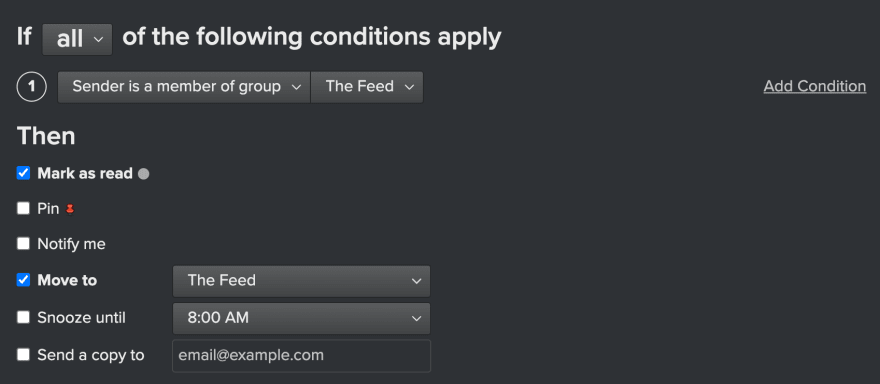Click the circled number 1 condition badge
Viewport: 880px width, 384px height.
[x=31, y=87]
